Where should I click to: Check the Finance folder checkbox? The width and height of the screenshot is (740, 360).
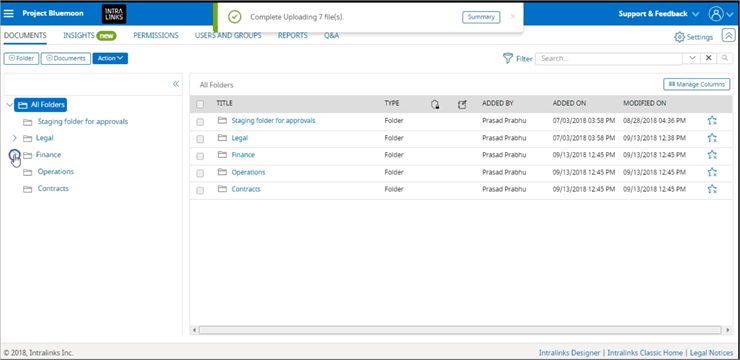(200, 156)
